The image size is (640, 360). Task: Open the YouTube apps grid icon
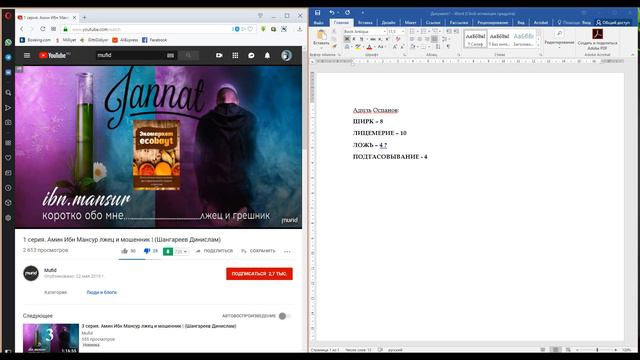(235, 55)
